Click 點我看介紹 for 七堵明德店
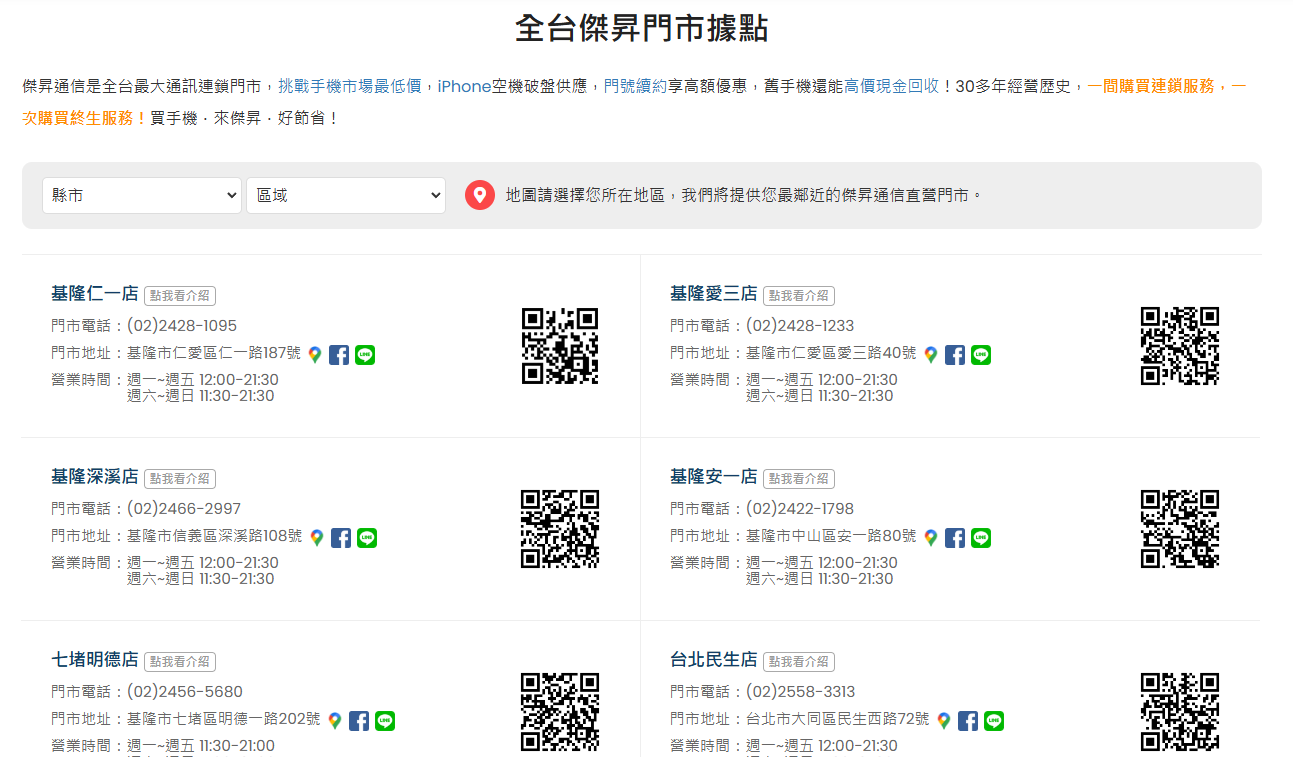 click(180, 662)
